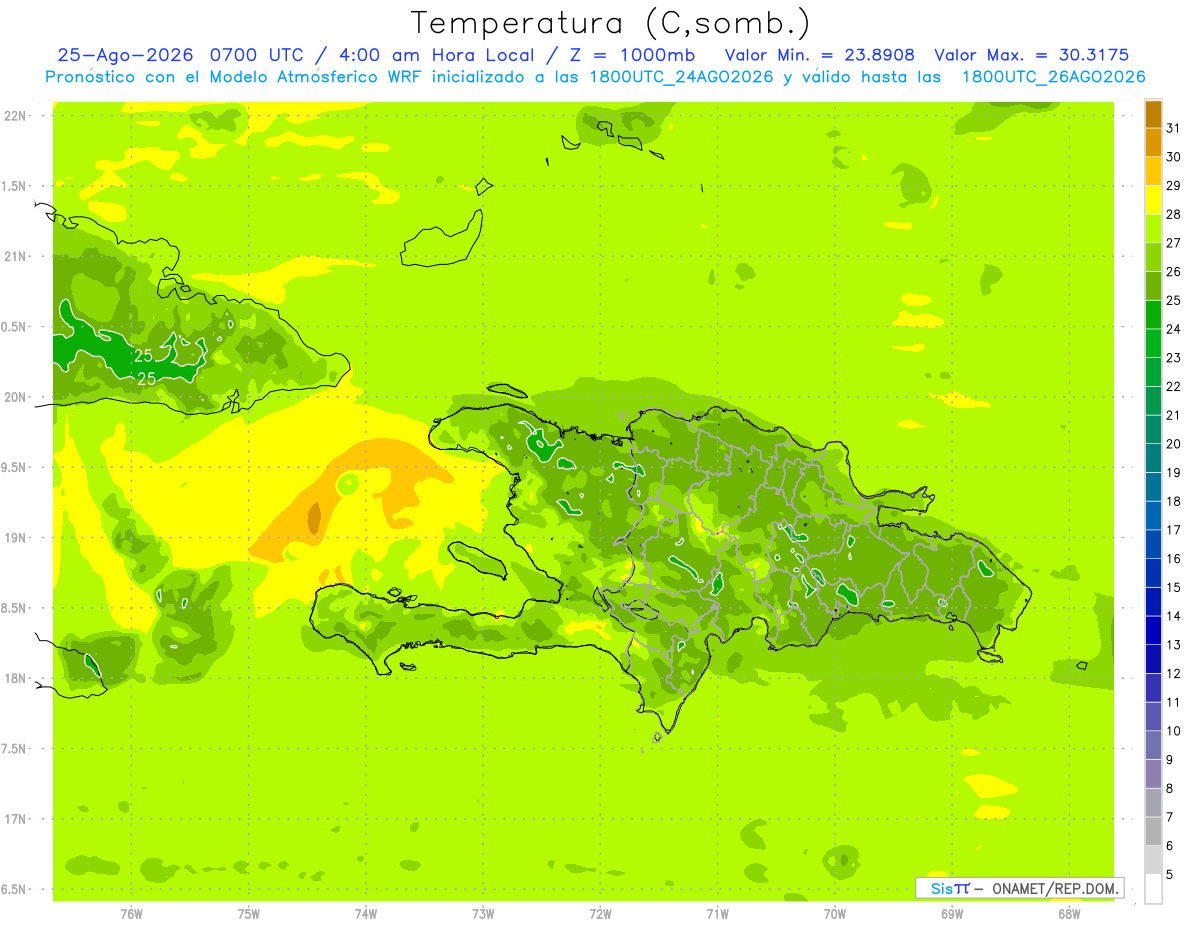The width and height of the screenshot is (1200, 927).
Task: Click the '0700 UTC' time text
Action: pos(257,55)
